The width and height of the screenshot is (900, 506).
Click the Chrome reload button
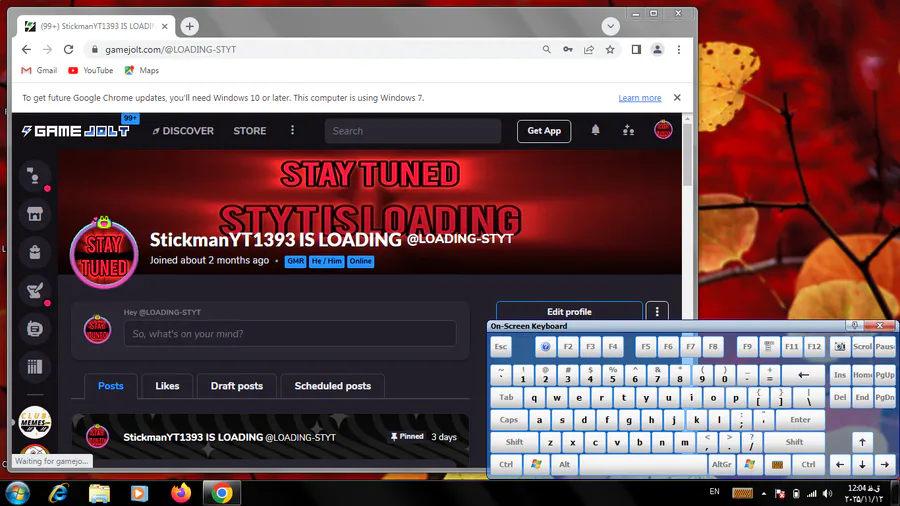(68, 49)
